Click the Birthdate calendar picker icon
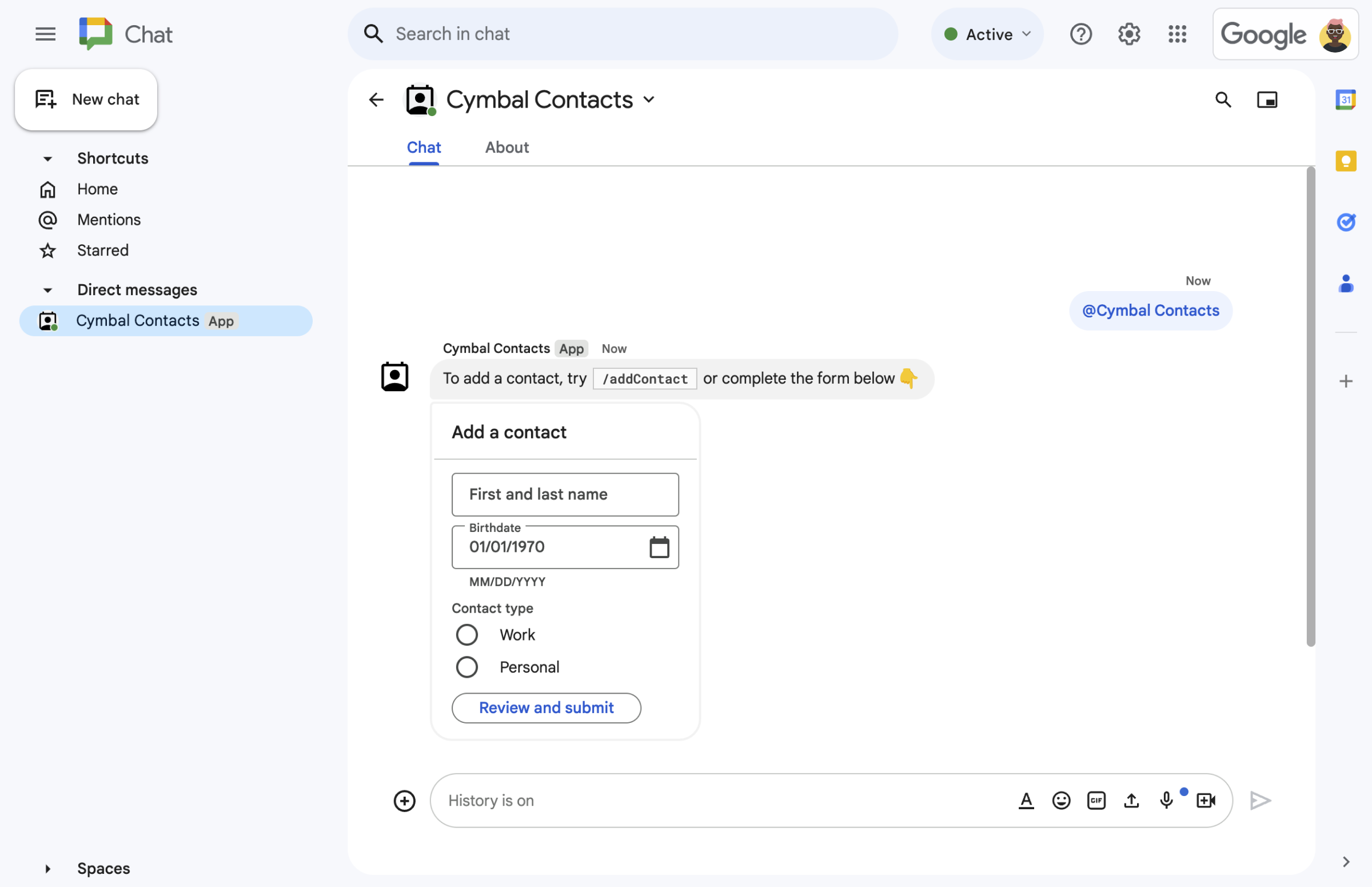Viewport: 1372px width, 887px height. coord(659,547)
